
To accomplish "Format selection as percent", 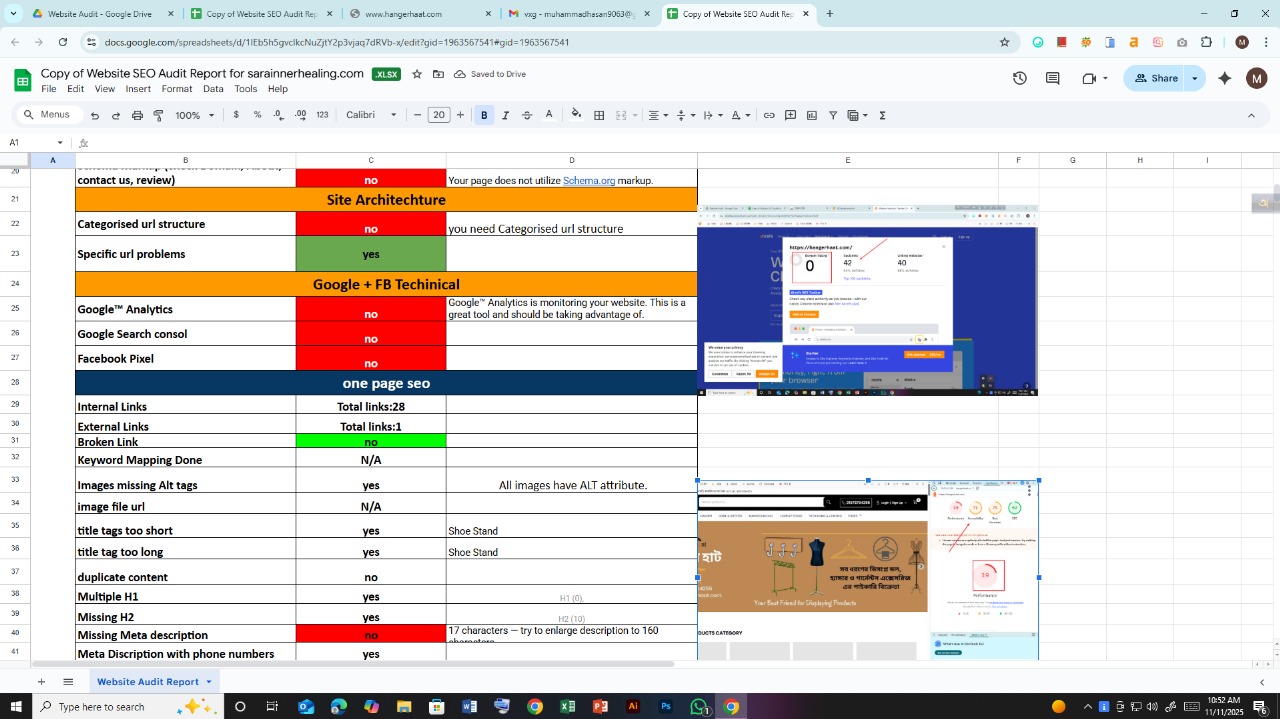I will point(258,114).
